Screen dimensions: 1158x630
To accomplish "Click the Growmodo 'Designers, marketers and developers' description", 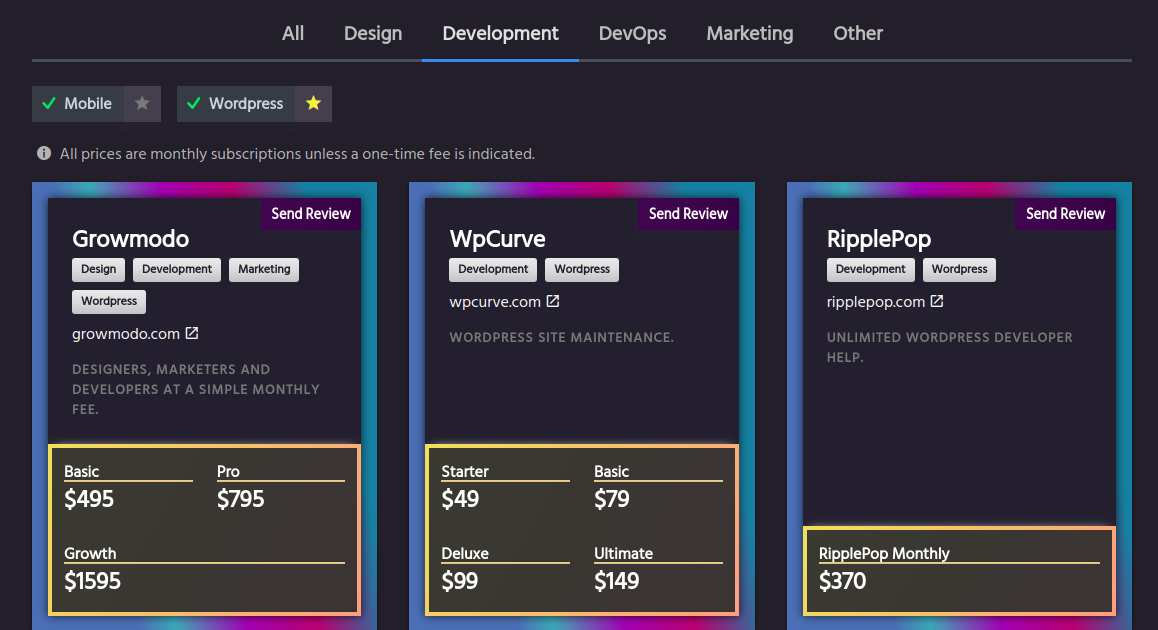I will (196, 389).
